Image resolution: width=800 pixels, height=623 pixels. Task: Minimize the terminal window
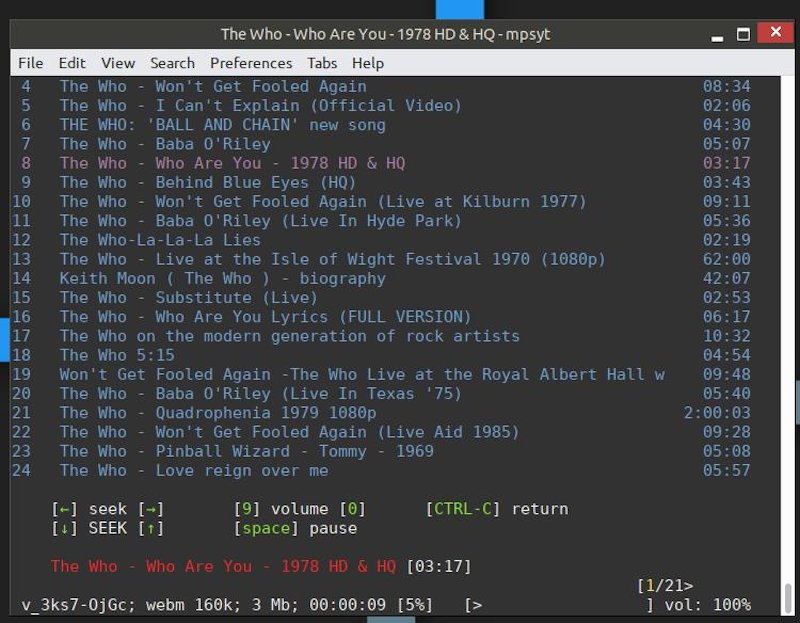[718, 34]
